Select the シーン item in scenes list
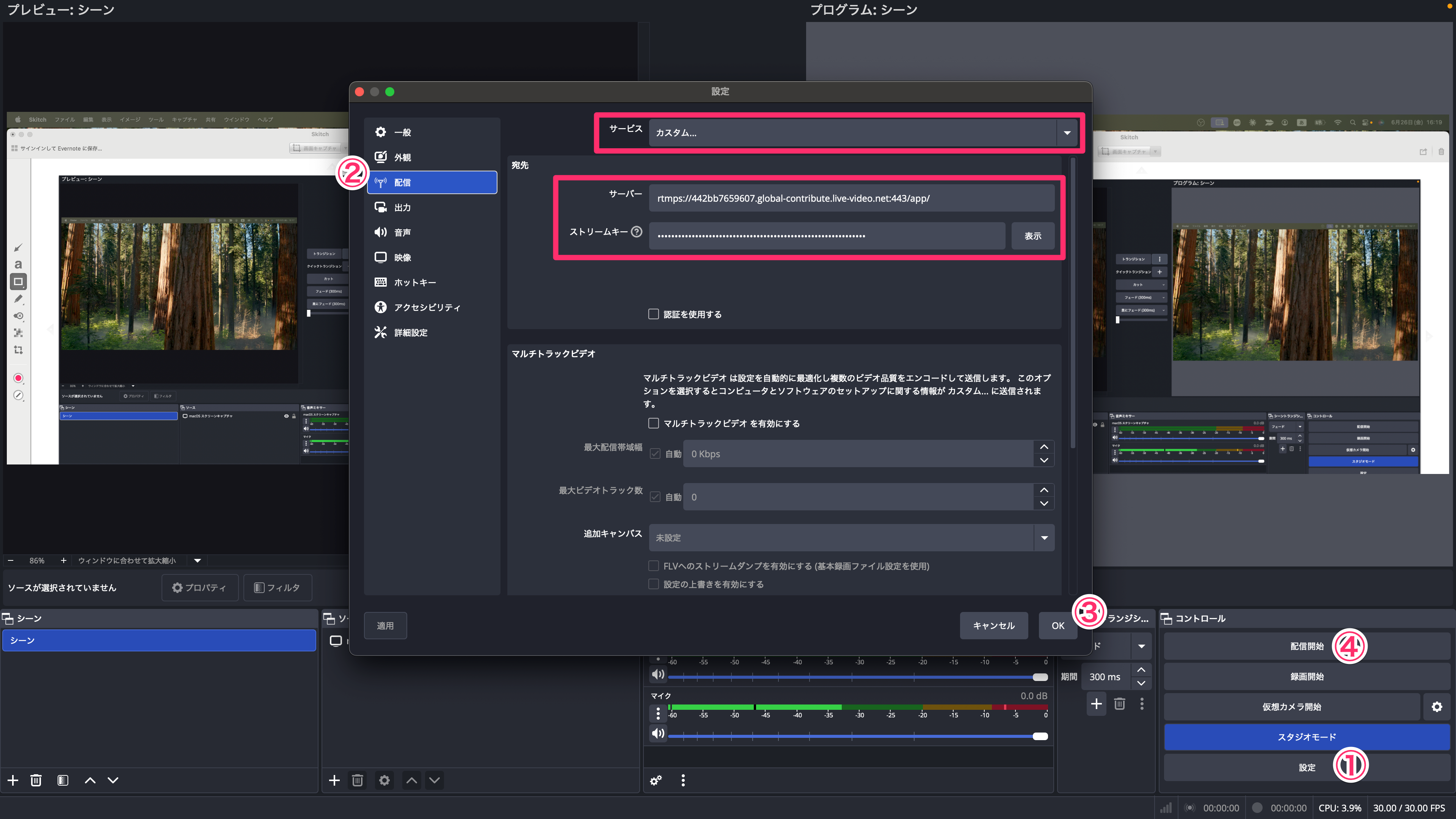The height and width of the screenshot is (819, 1456). pos(159,640)
